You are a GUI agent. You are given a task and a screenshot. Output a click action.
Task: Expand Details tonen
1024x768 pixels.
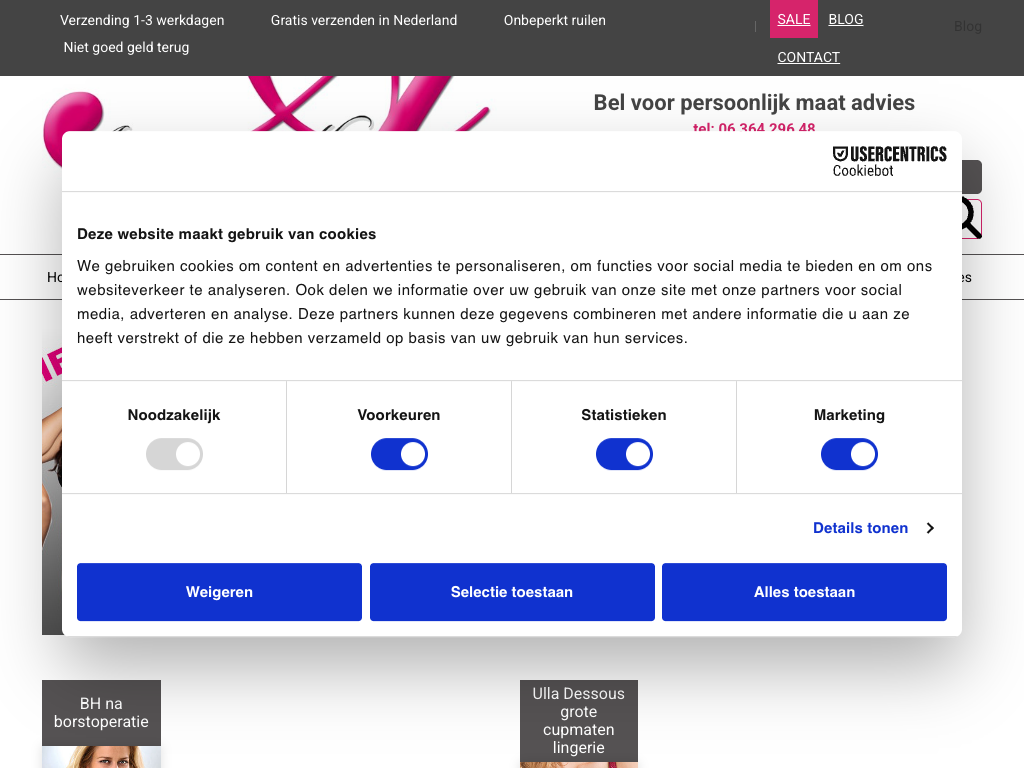(x=860, y=528)
